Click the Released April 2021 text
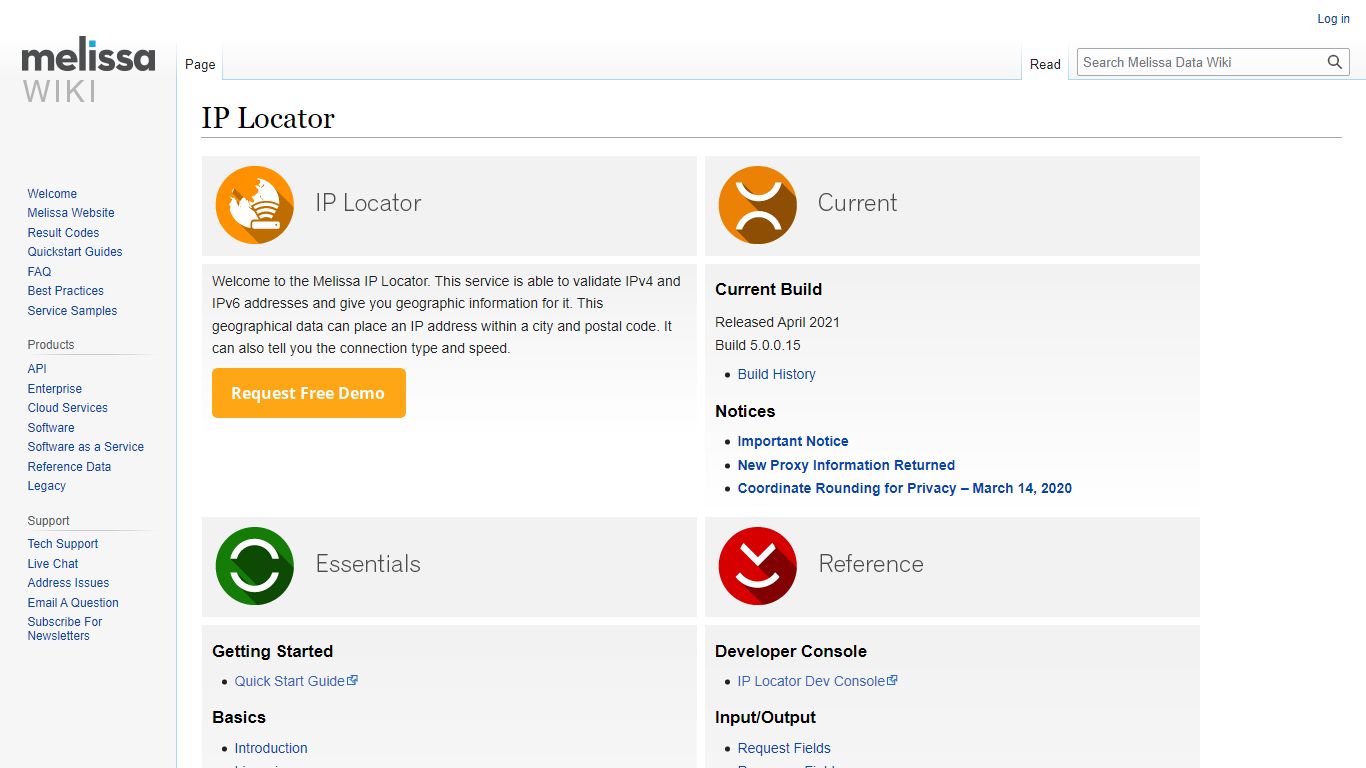Screen dimensions: 1366x768 (777, 322)
